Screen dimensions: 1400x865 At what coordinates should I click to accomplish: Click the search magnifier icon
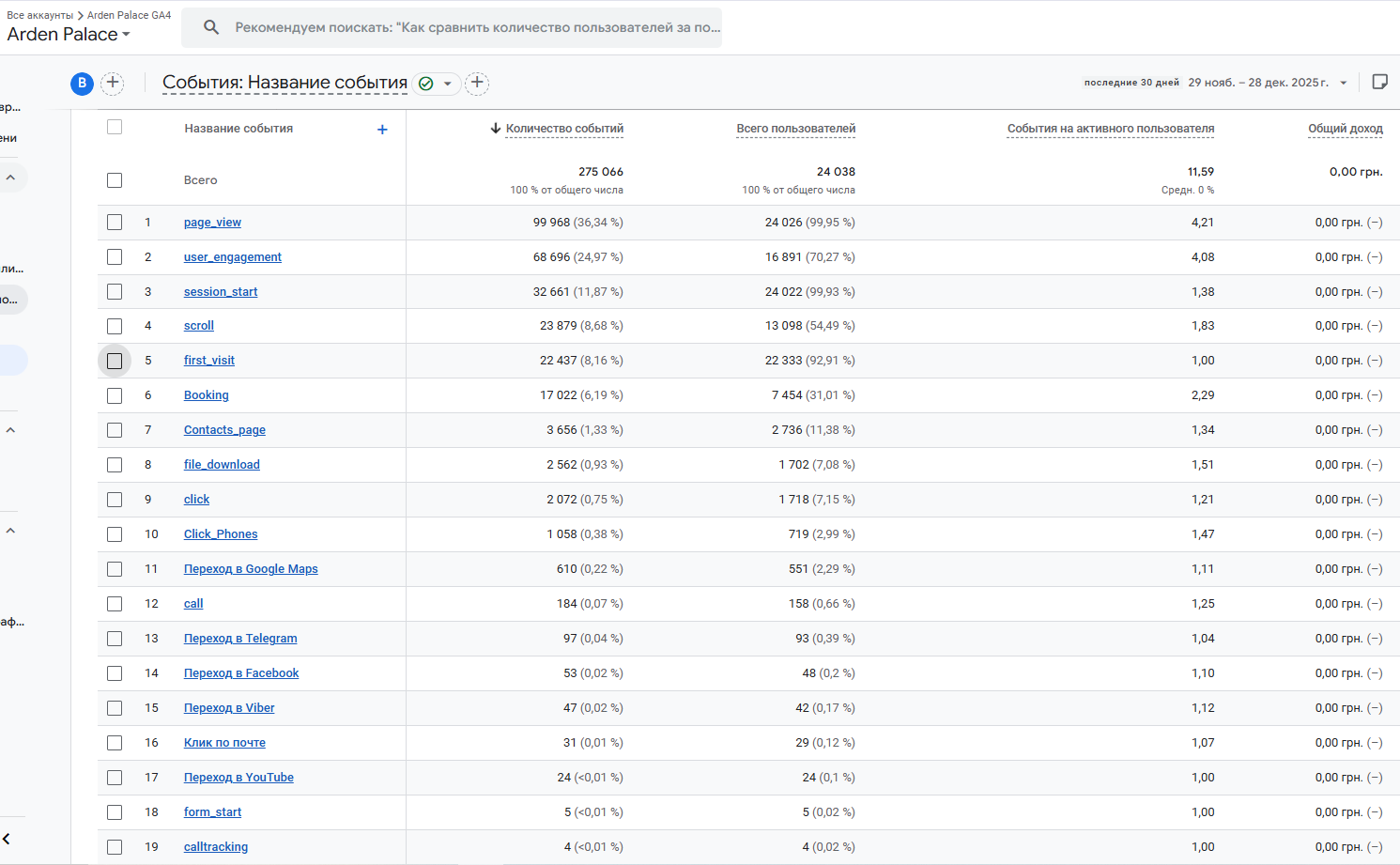pos(211,27)
